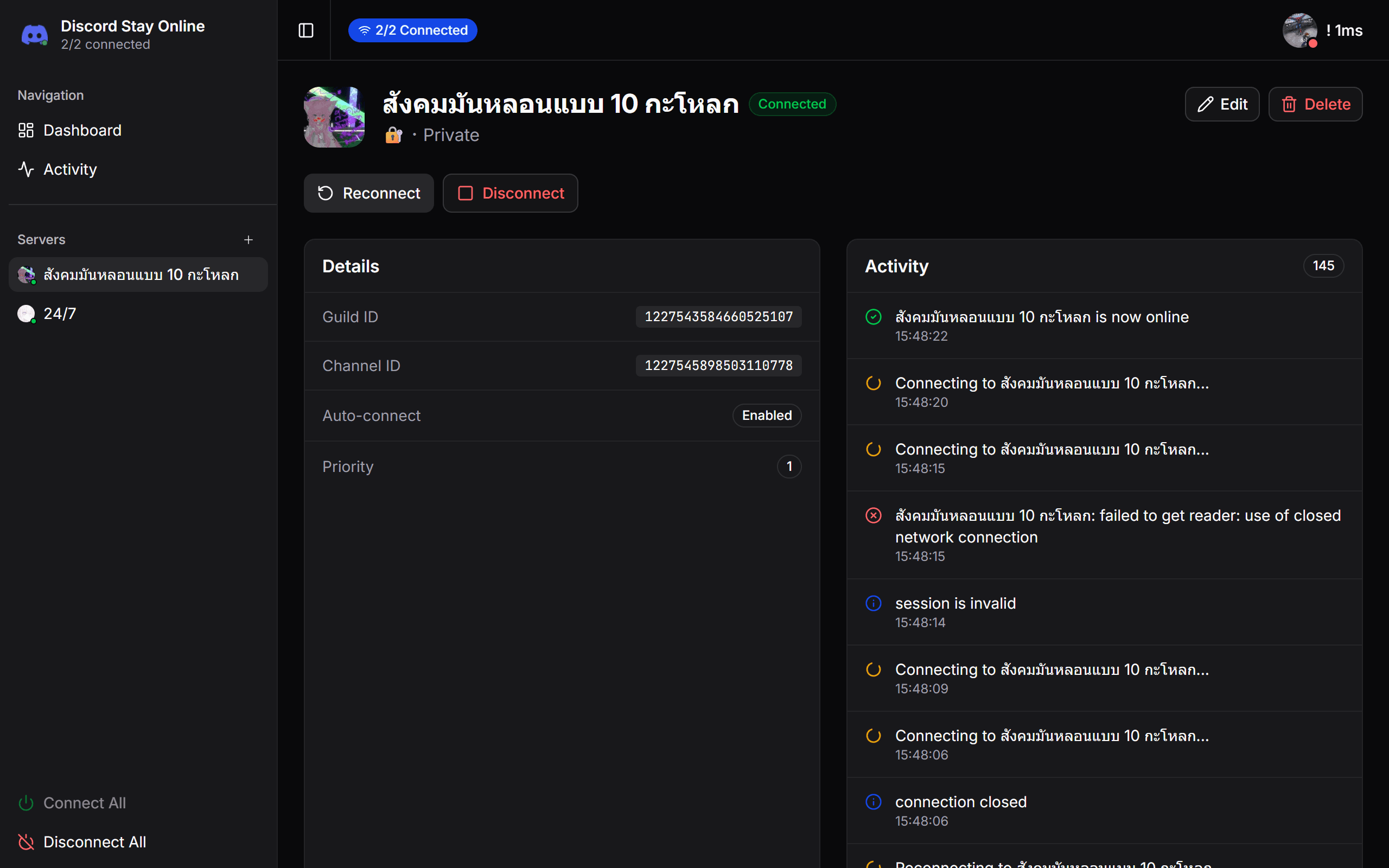This screenshot has height=868, width=1389.
Task: Click the Priority value badge
Action: click(x=789, y=466)
